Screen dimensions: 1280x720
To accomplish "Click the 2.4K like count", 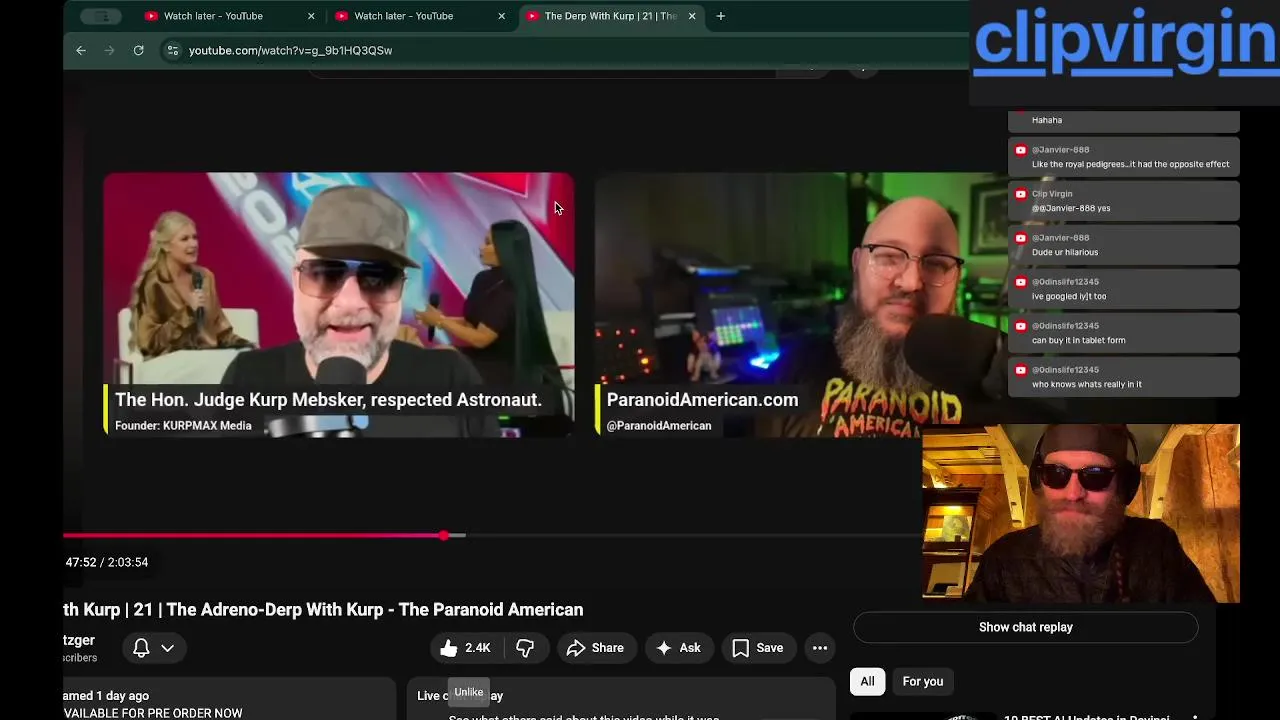I will pyautogui.click(x=478, y=648).
